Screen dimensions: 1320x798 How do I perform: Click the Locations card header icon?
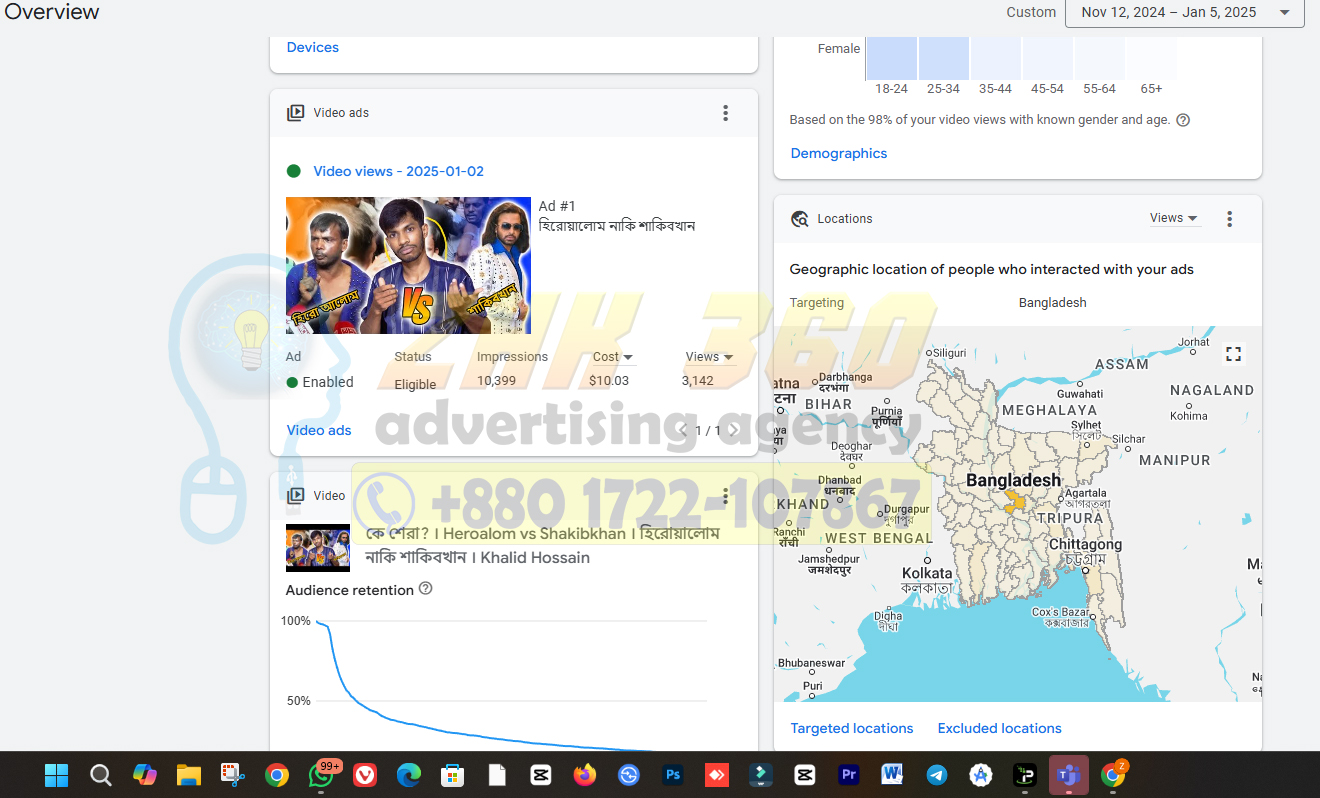pyautogui.click(x=799, y=219)
